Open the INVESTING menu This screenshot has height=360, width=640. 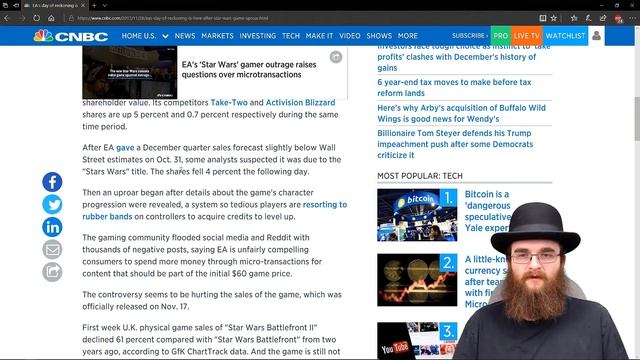[x=258, y=36]
